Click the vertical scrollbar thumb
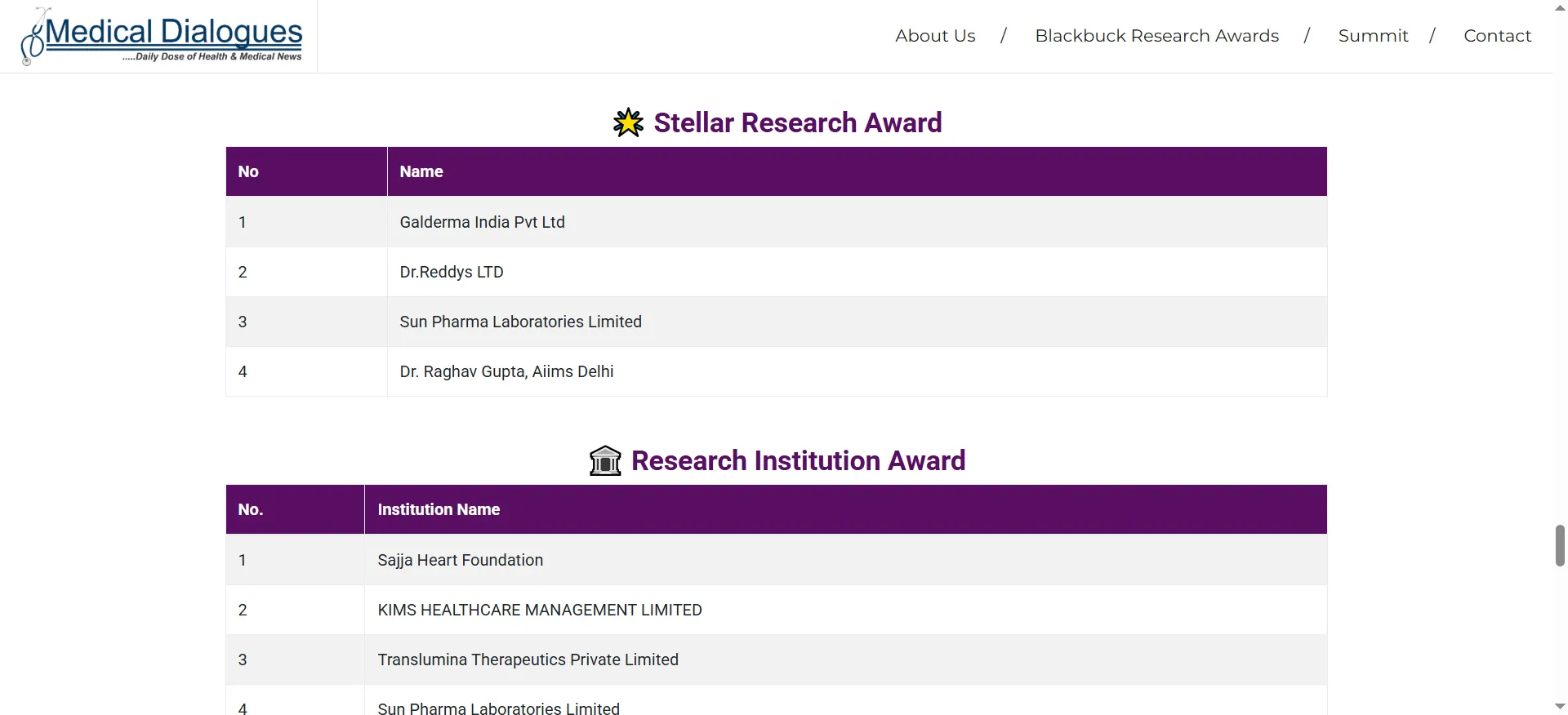 pyautogui.click(x=1560, y=545)
